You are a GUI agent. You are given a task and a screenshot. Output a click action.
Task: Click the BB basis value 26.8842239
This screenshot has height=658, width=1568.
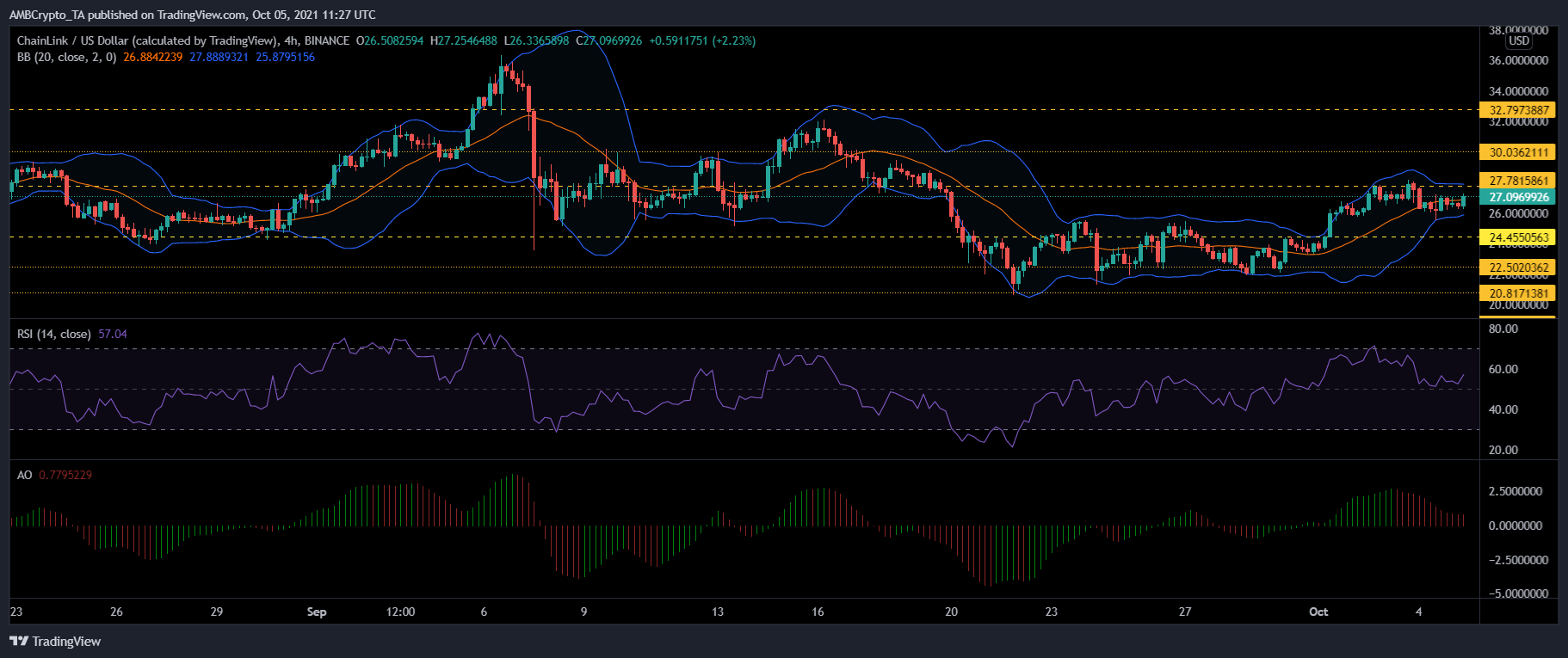(x=153, y=57)
